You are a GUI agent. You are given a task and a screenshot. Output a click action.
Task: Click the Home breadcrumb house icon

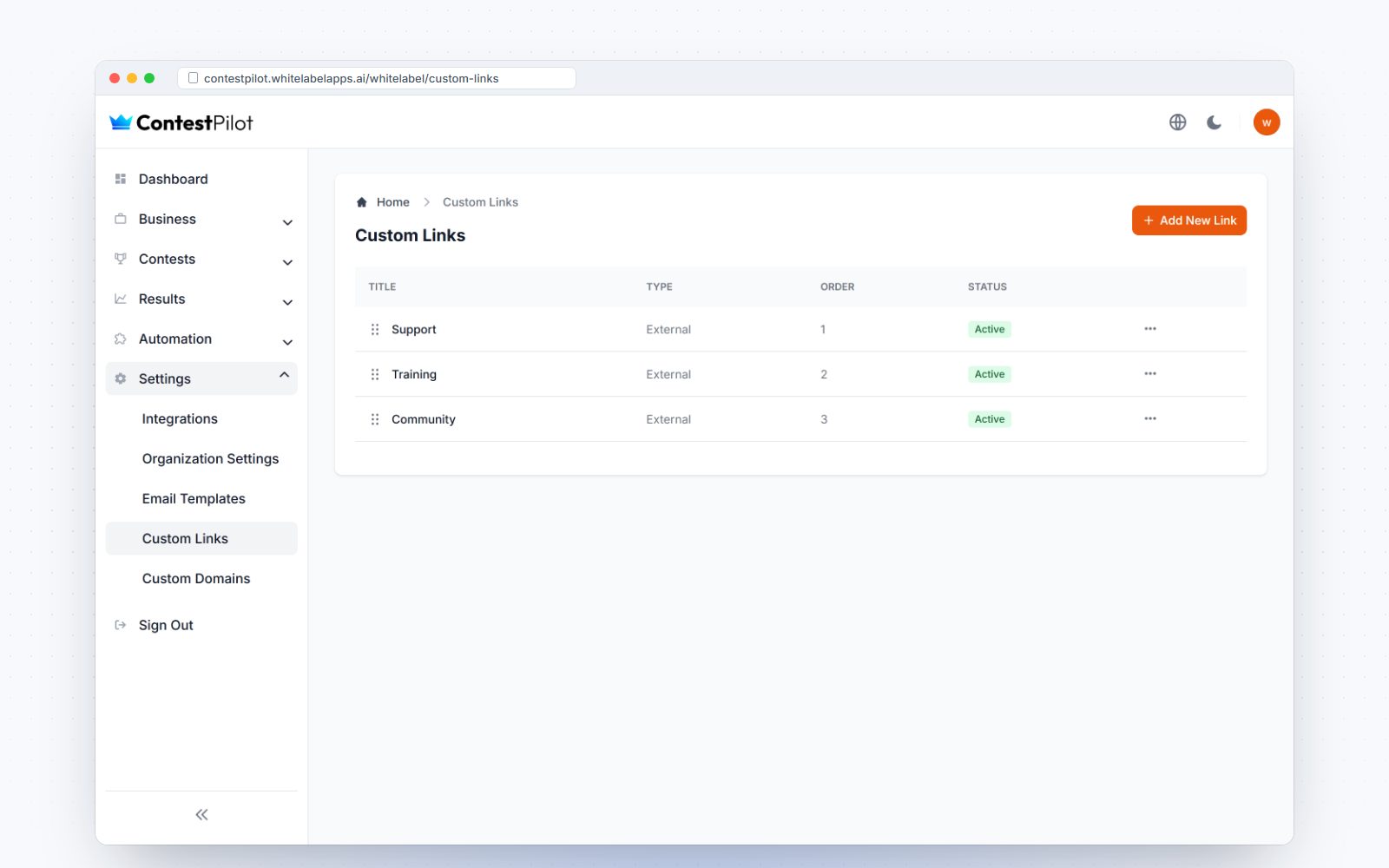point(362,202)
